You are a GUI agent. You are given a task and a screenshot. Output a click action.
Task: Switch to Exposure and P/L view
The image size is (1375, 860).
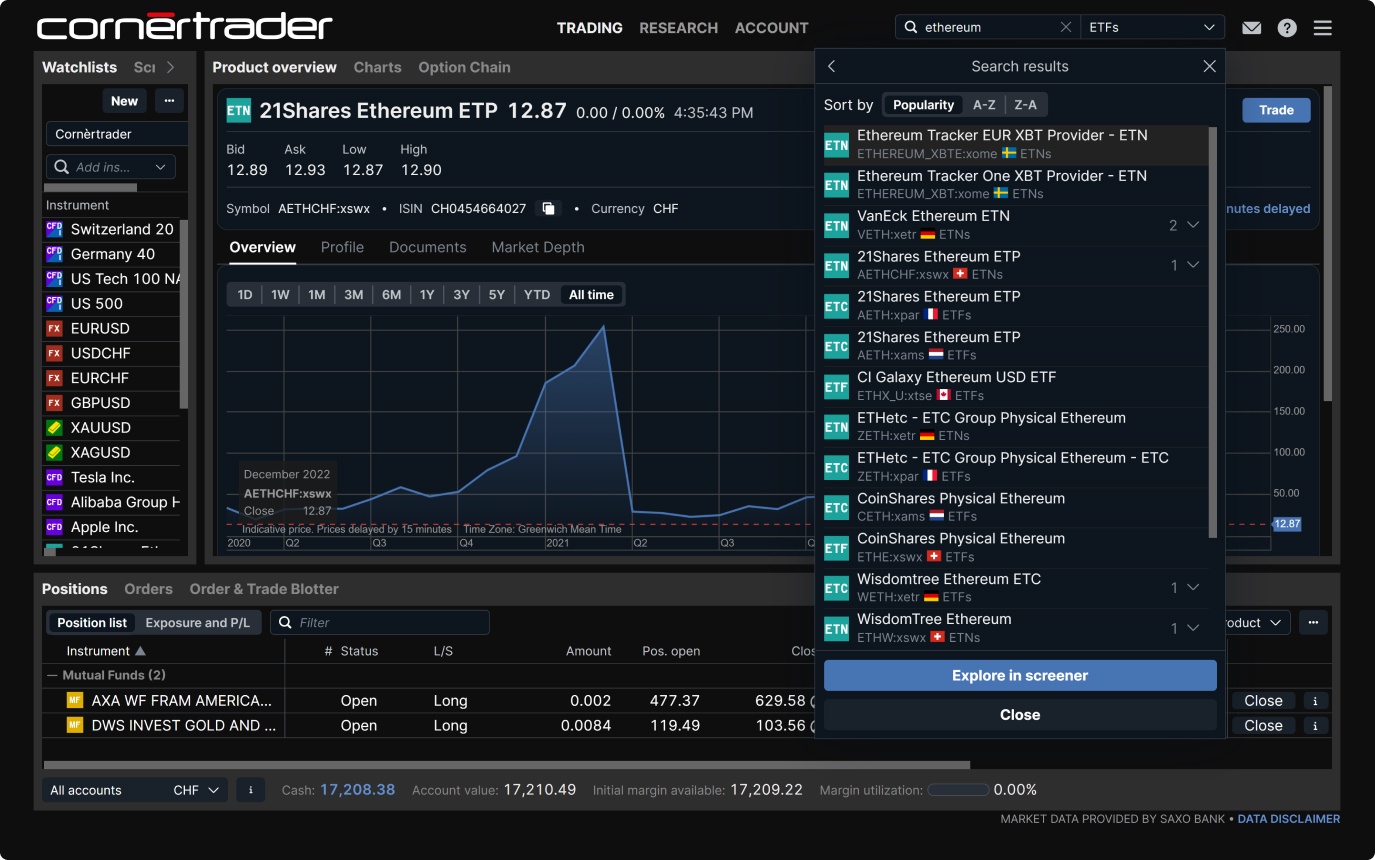197,623
